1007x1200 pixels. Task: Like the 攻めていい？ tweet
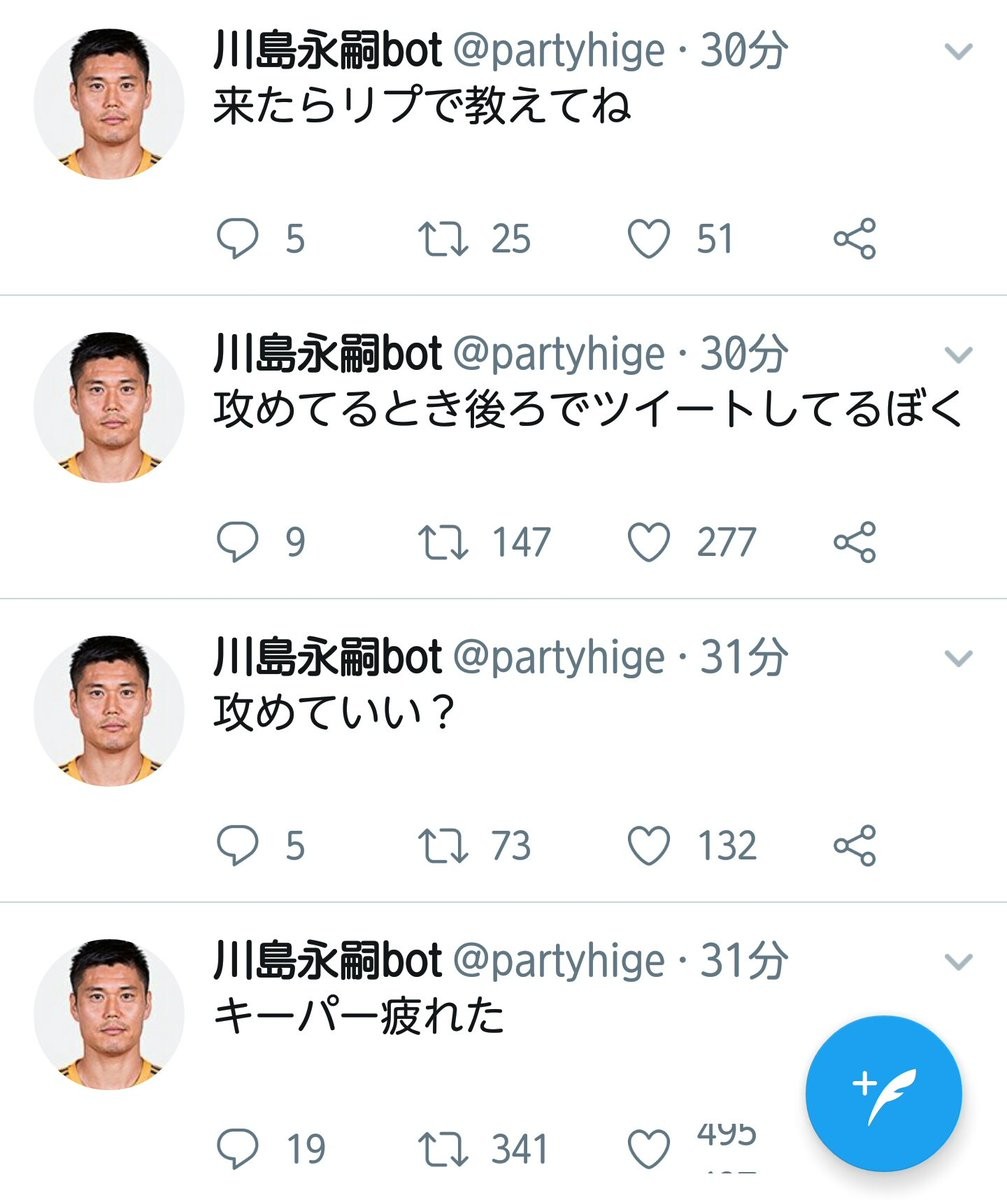click(x=648, y=846)
